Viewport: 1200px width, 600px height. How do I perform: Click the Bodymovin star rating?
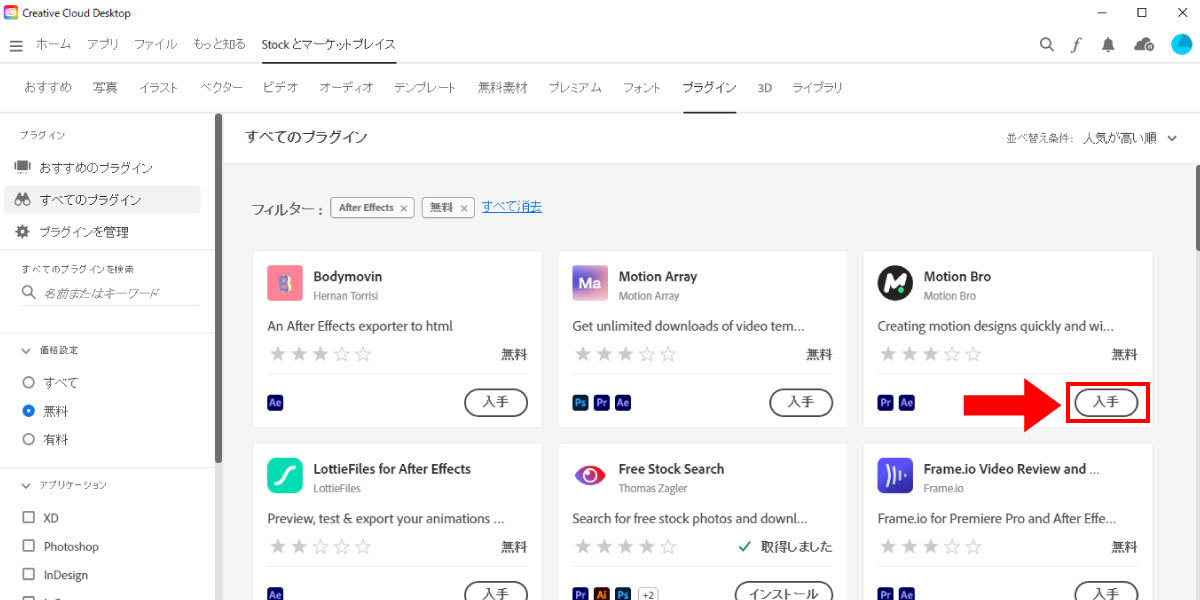(320, 354)
